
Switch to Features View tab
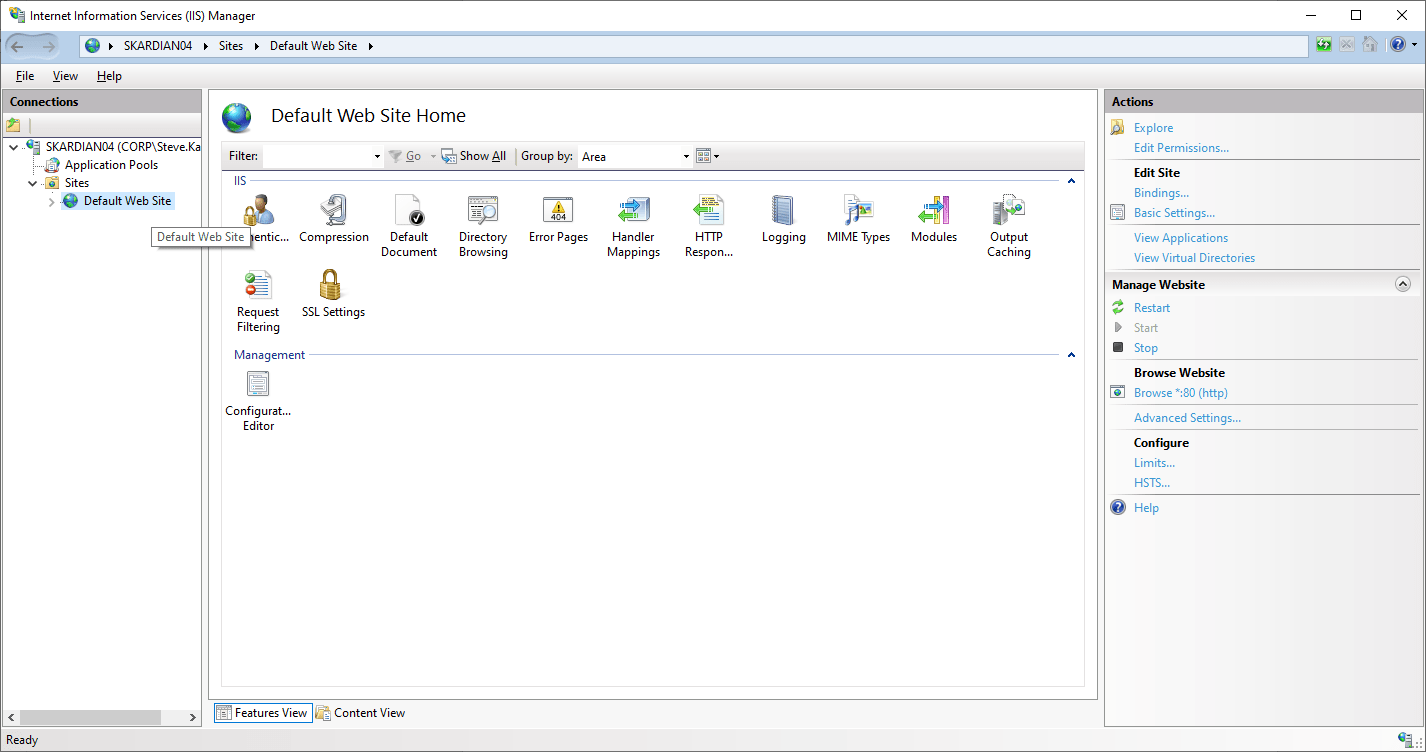(262, 713)
